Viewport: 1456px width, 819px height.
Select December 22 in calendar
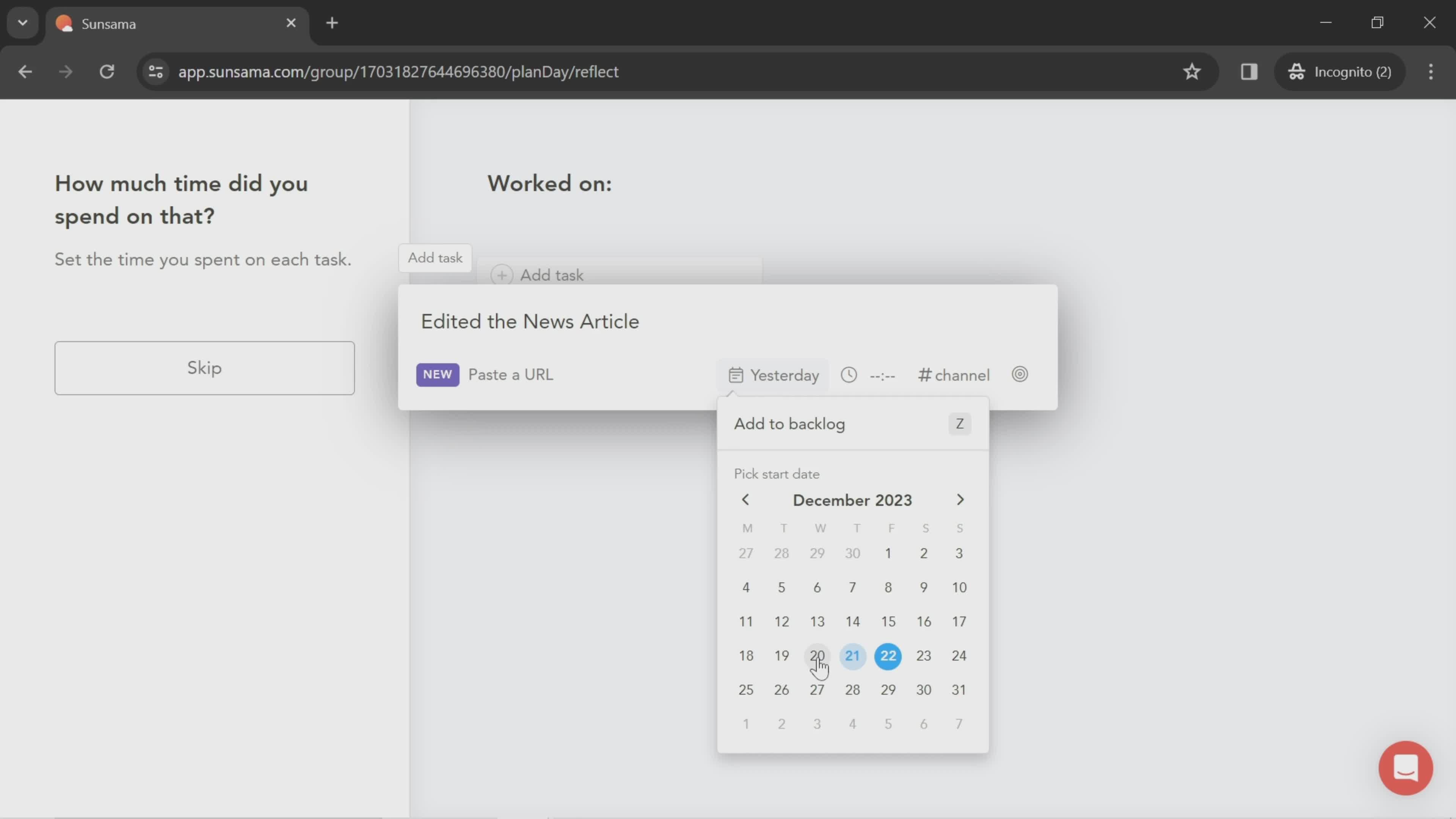(888, 656)
